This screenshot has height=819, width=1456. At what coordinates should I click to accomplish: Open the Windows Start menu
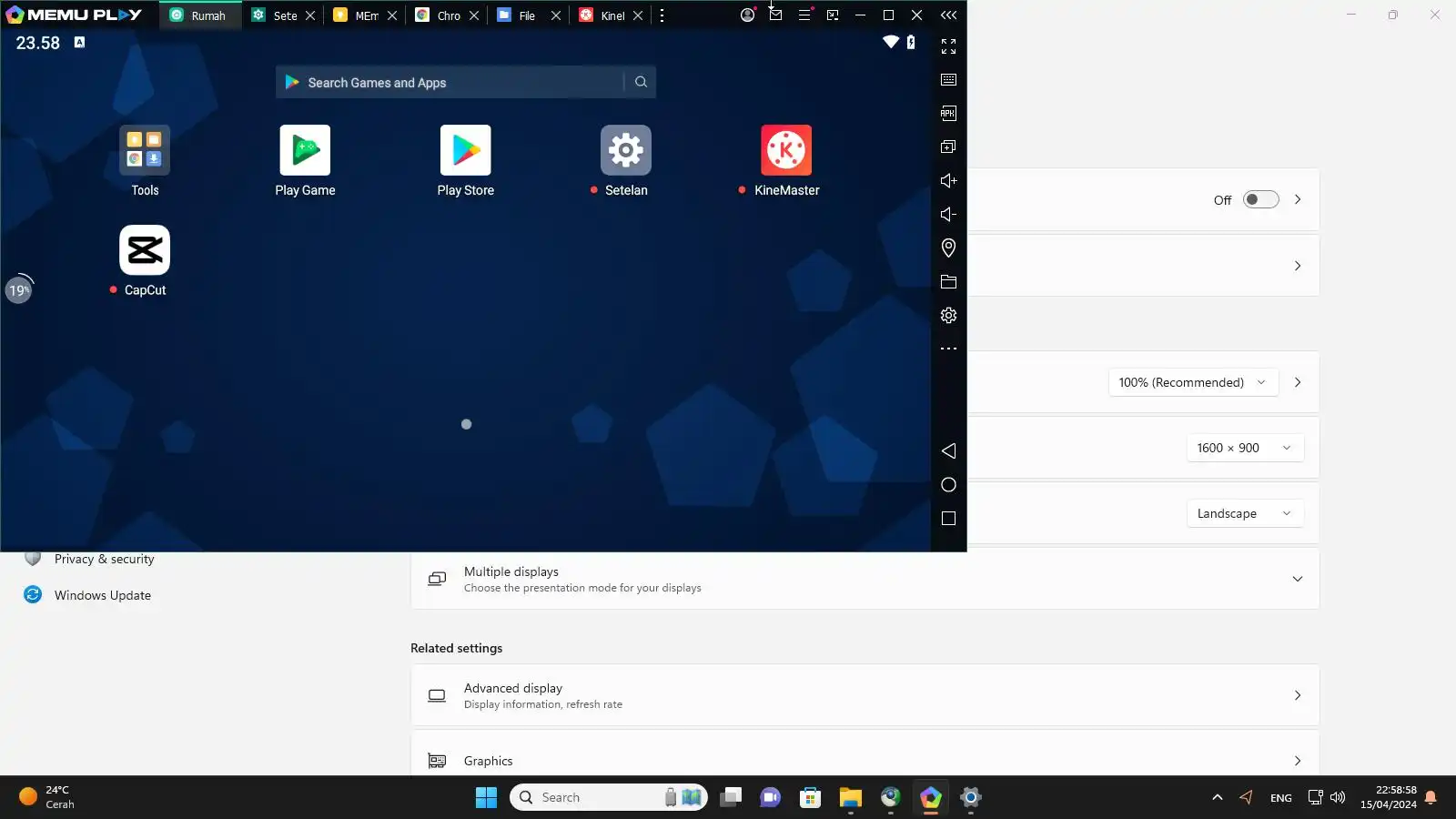pyautogui.click(x=486, y=798)
